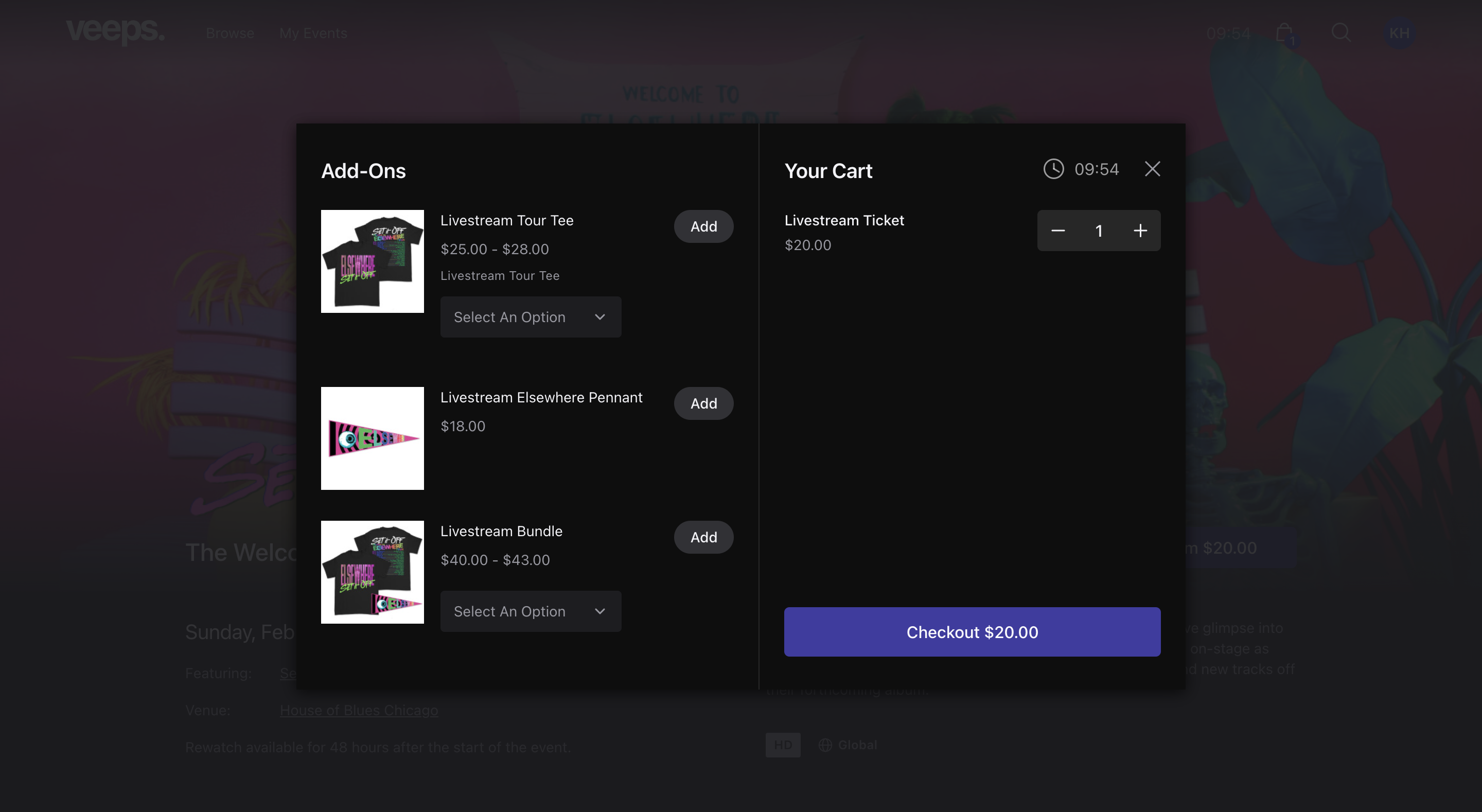Go to My Events in navigation
The width and height of the screenshot is (1482, 812).
(x=313, y=33)
